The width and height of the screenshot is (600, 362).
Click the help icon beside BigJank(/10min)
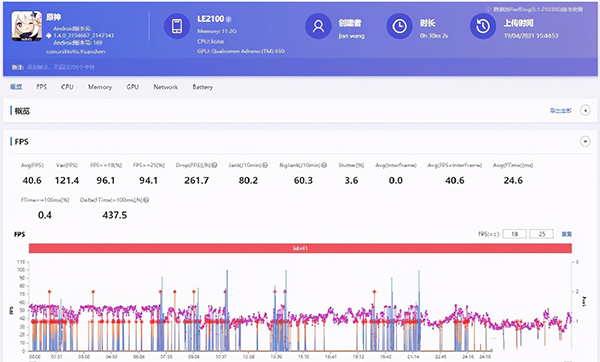324,165
